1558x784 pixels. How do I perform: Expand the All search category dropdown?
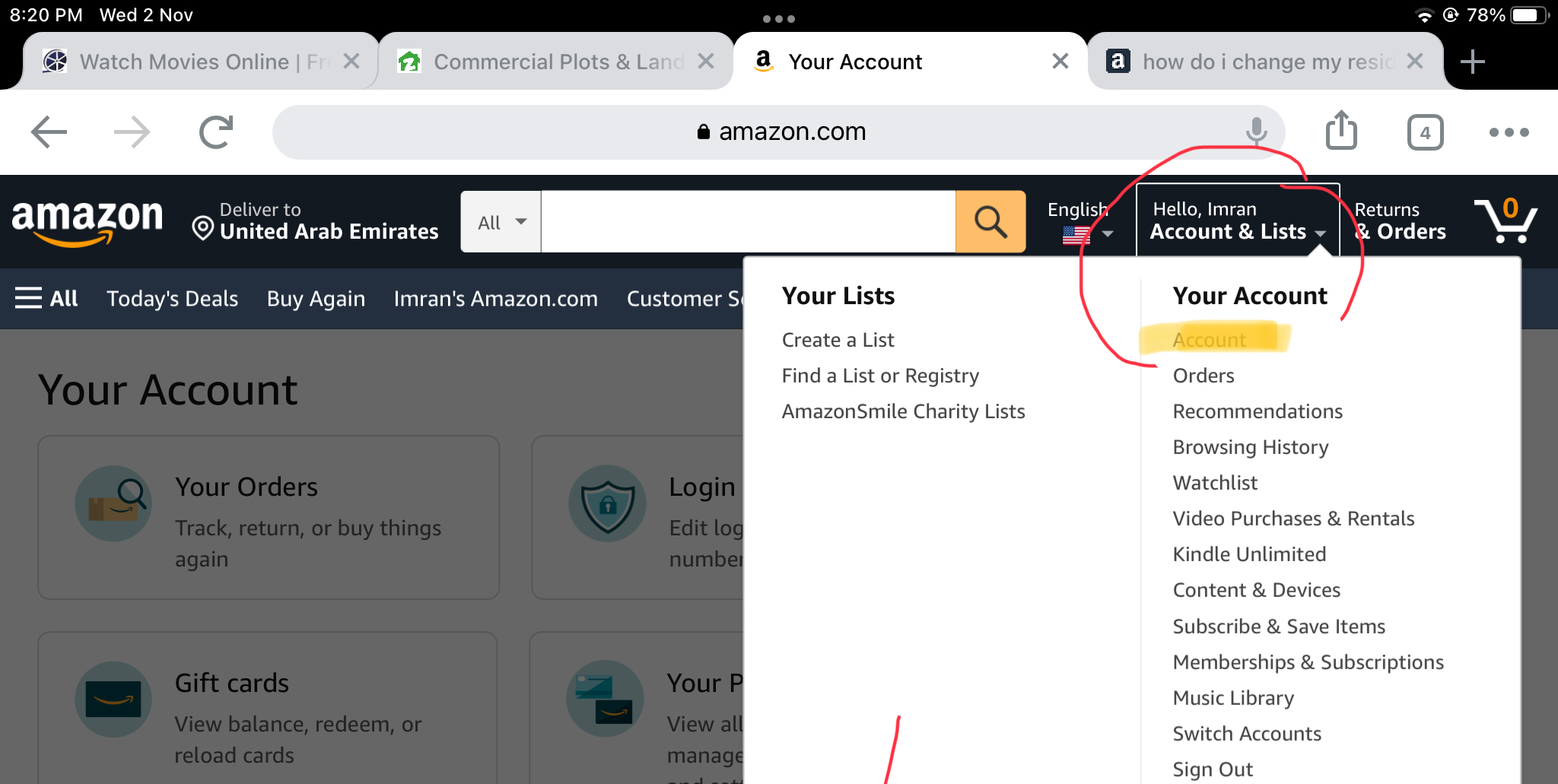tap(500, 221)
